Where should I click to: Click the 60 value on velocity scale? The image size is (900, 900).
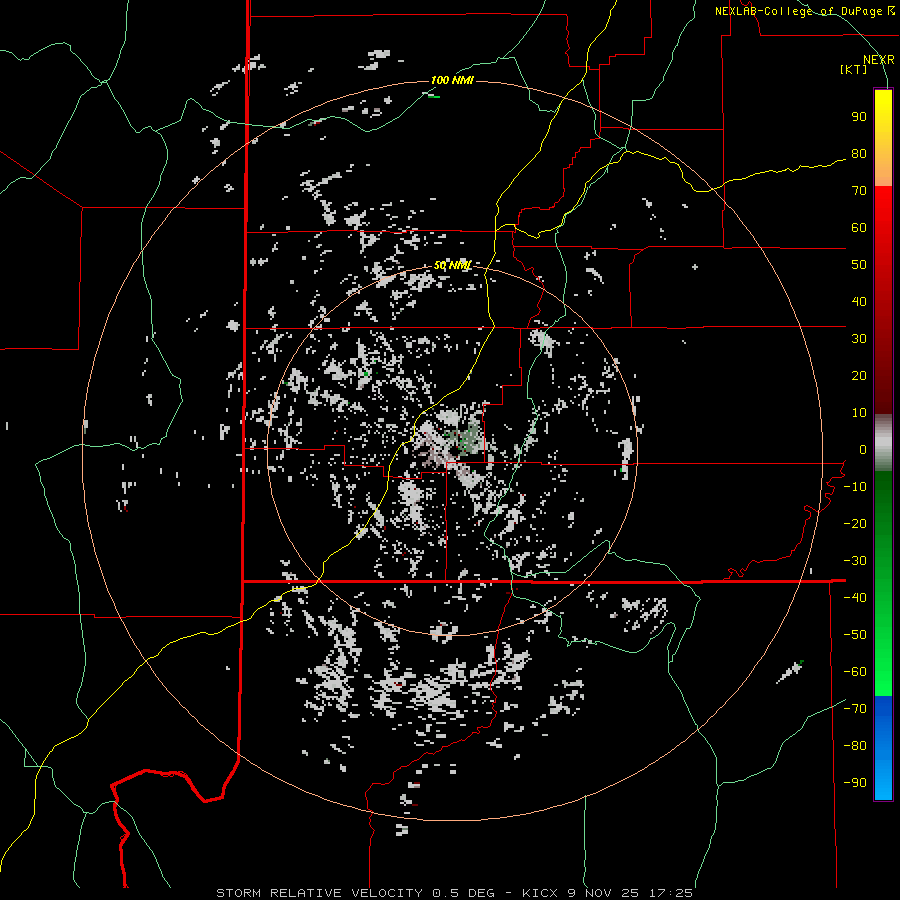pyautogui.click(x=859, y=227)
